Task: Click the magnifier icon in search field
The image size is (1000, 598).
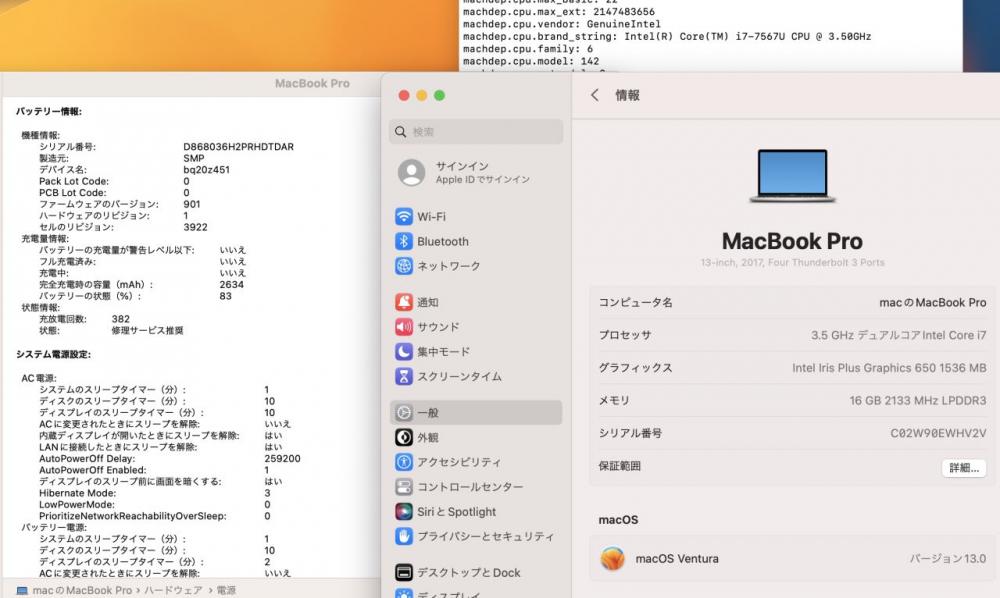Action: 401,132
